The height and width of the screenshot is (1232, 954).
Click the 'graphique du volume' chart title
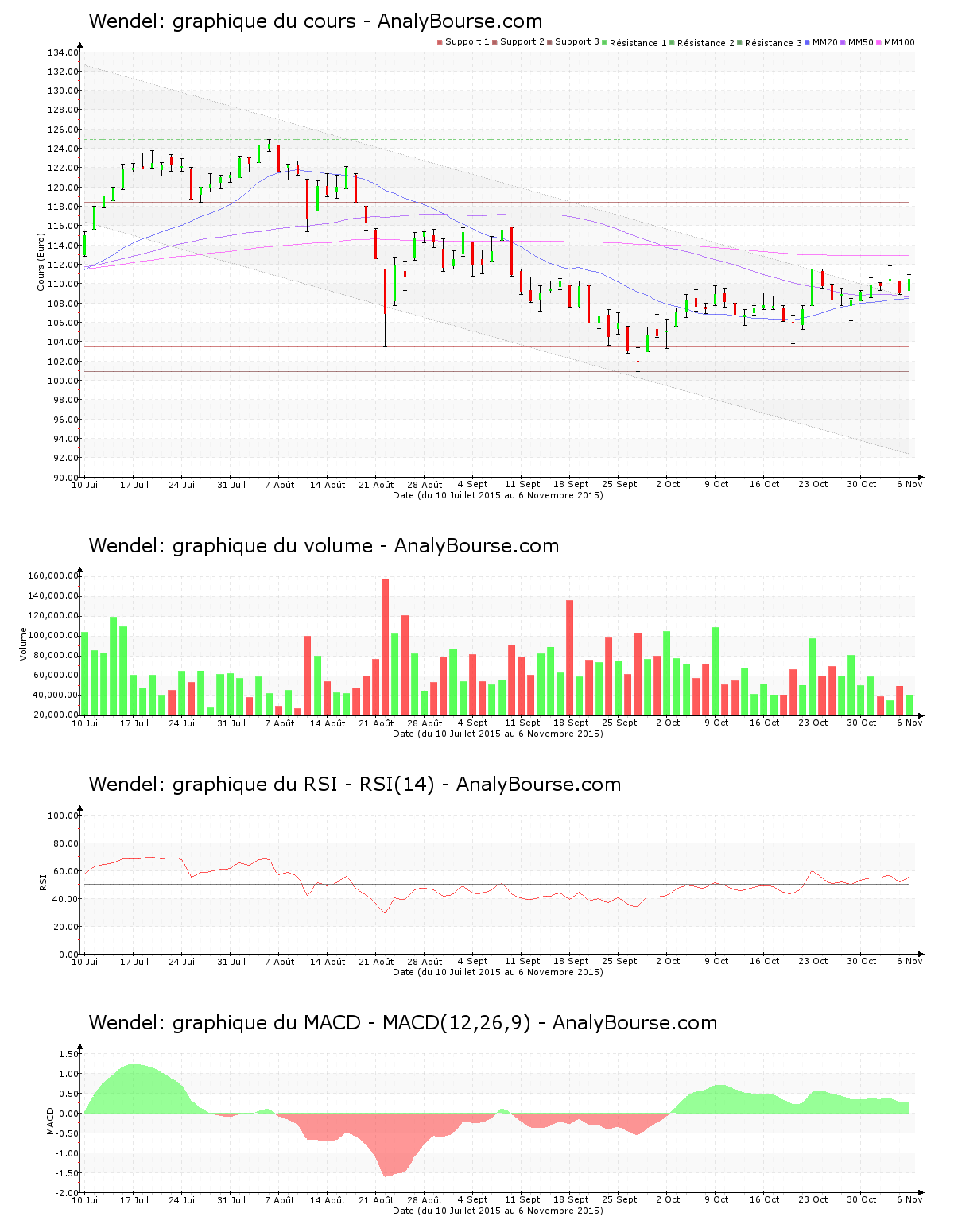tap(324, 546)
